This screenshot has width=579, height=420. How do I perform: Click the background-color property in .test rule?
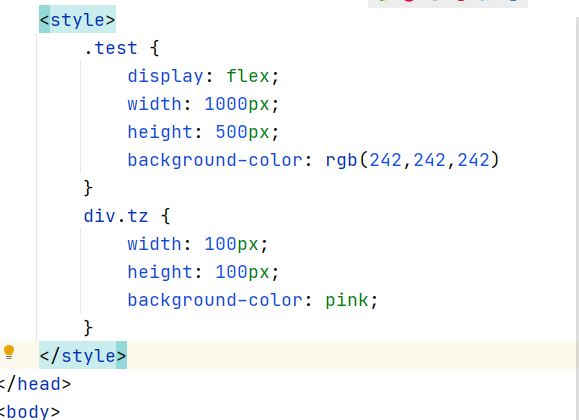click(x=215, y=160)
